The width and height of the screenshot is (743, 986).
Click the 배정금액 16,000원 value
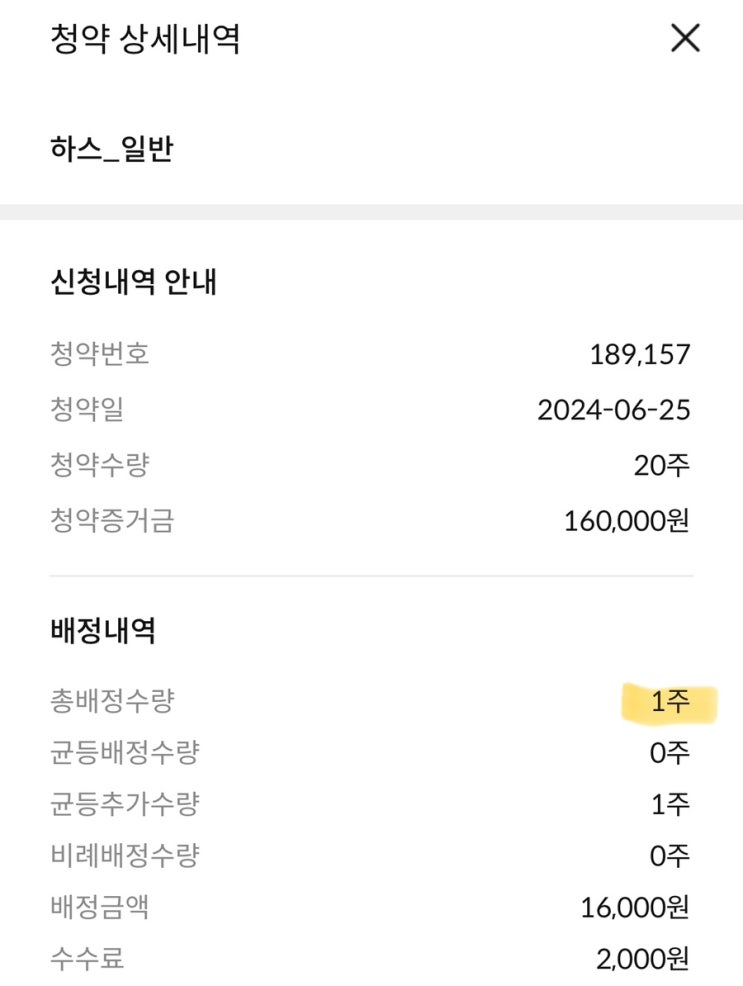point(635,908)
